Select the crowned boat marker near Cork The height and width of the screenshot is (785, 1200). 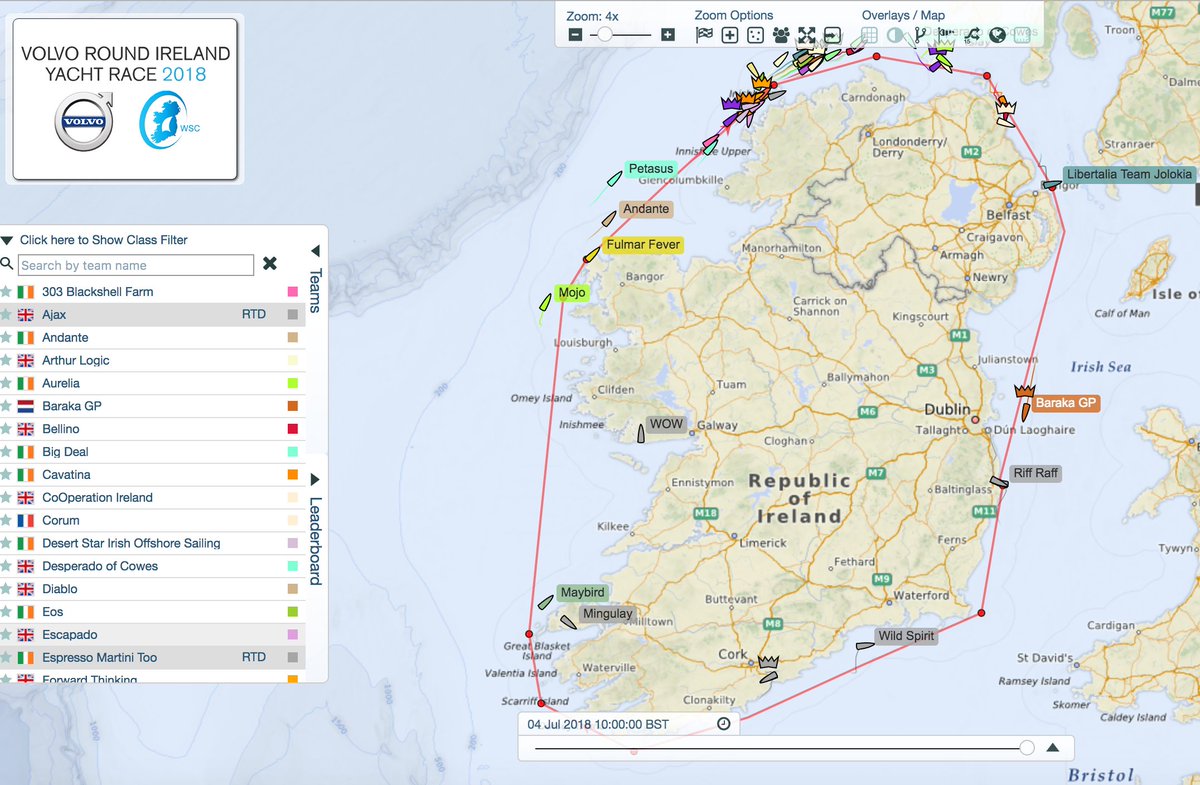768,677
